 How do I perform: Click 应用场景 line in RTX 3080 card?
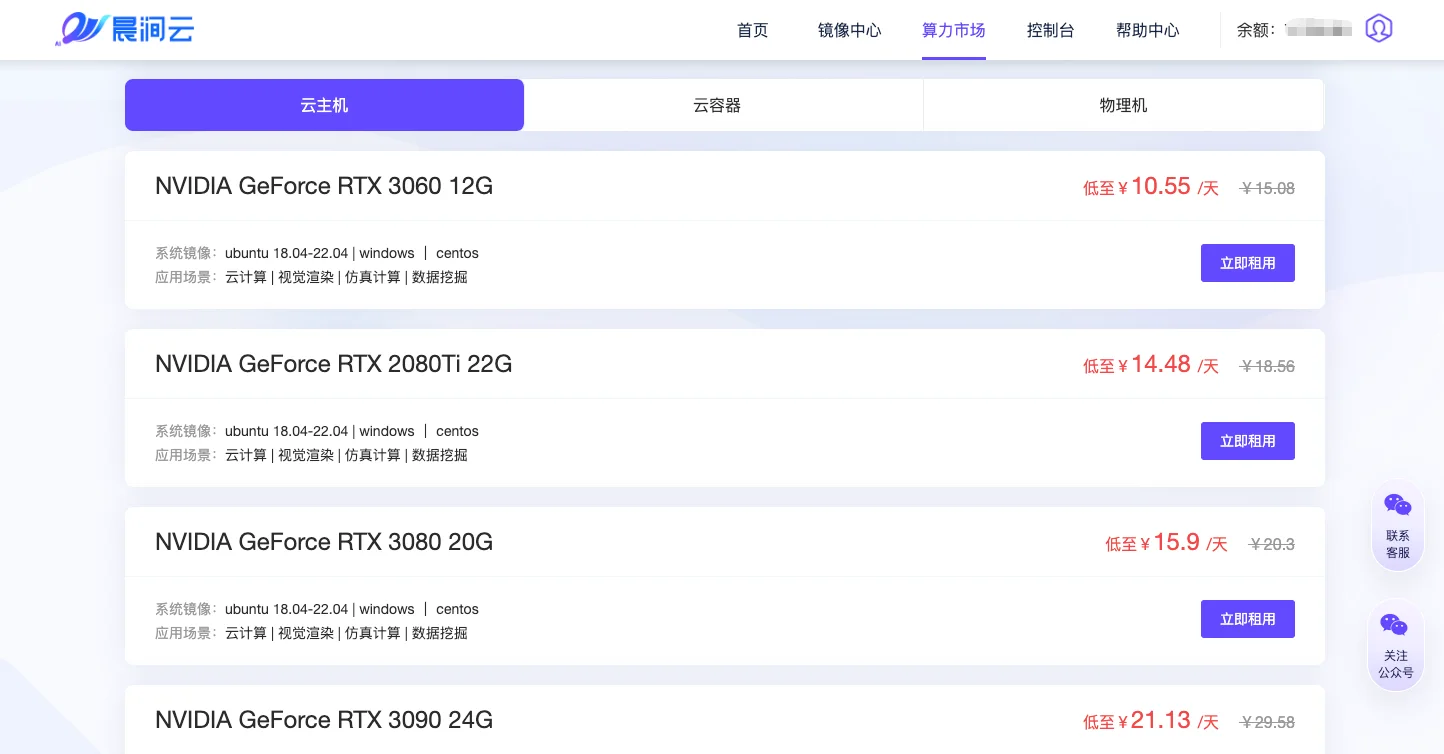point(311,633)
